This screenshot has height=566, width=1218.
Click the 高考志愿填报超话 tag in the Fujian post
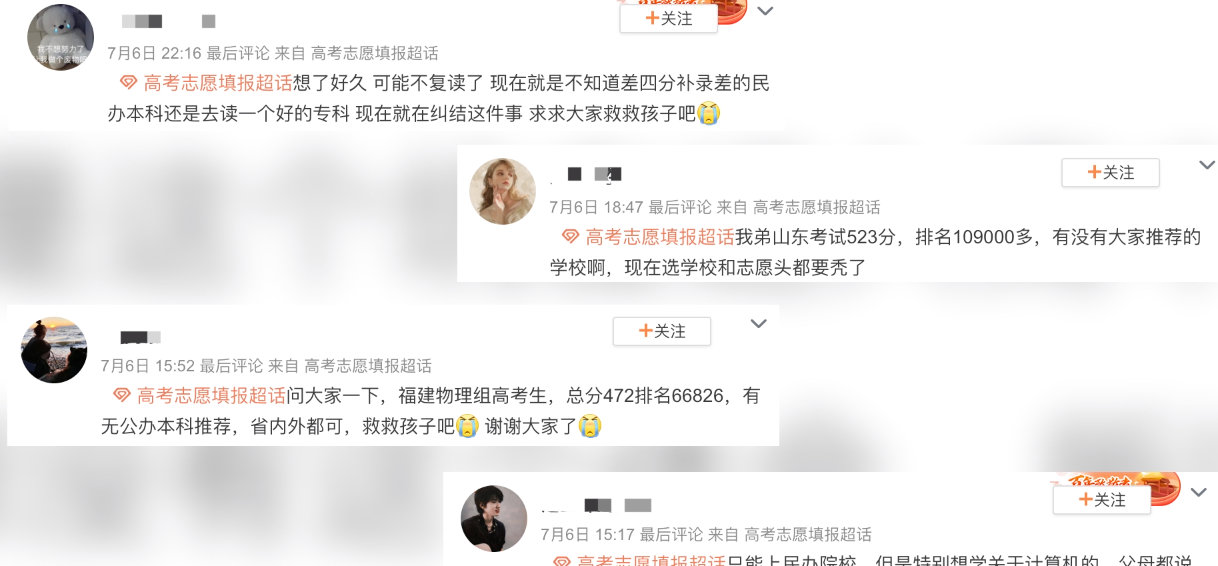click(211, 396)
